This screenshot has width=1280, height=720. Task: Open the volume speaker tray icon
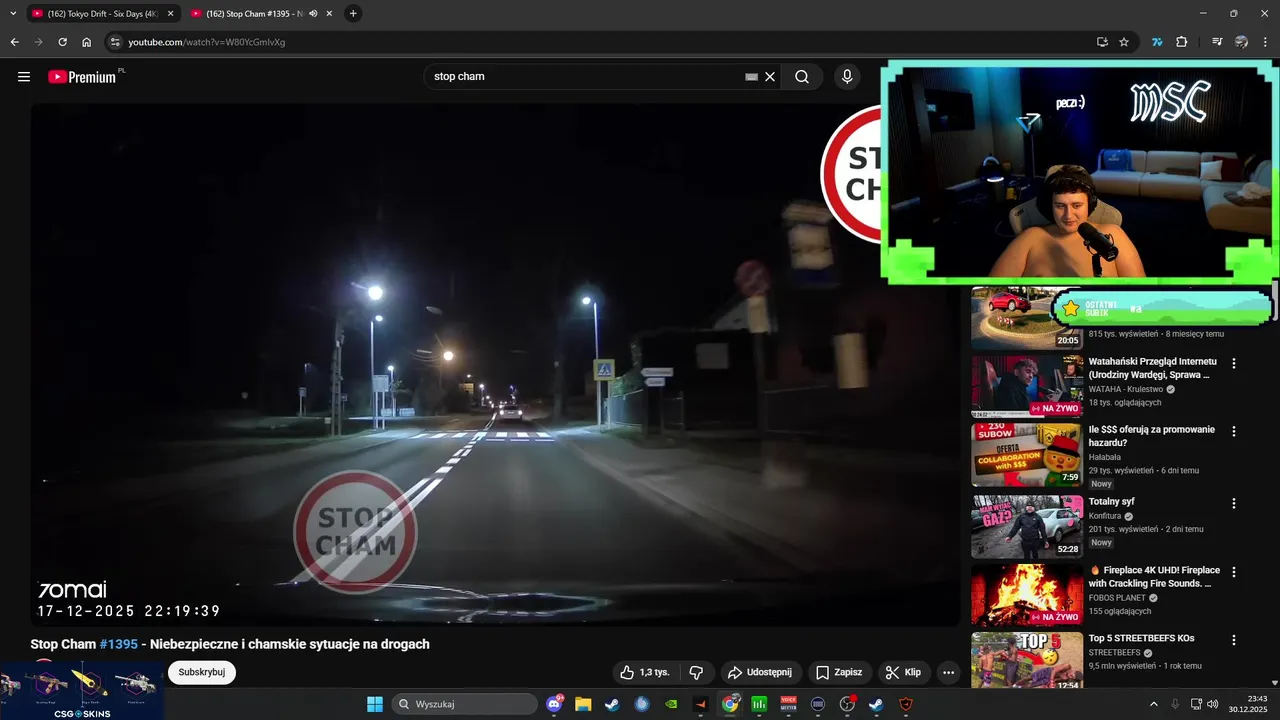click(1213, 704)
